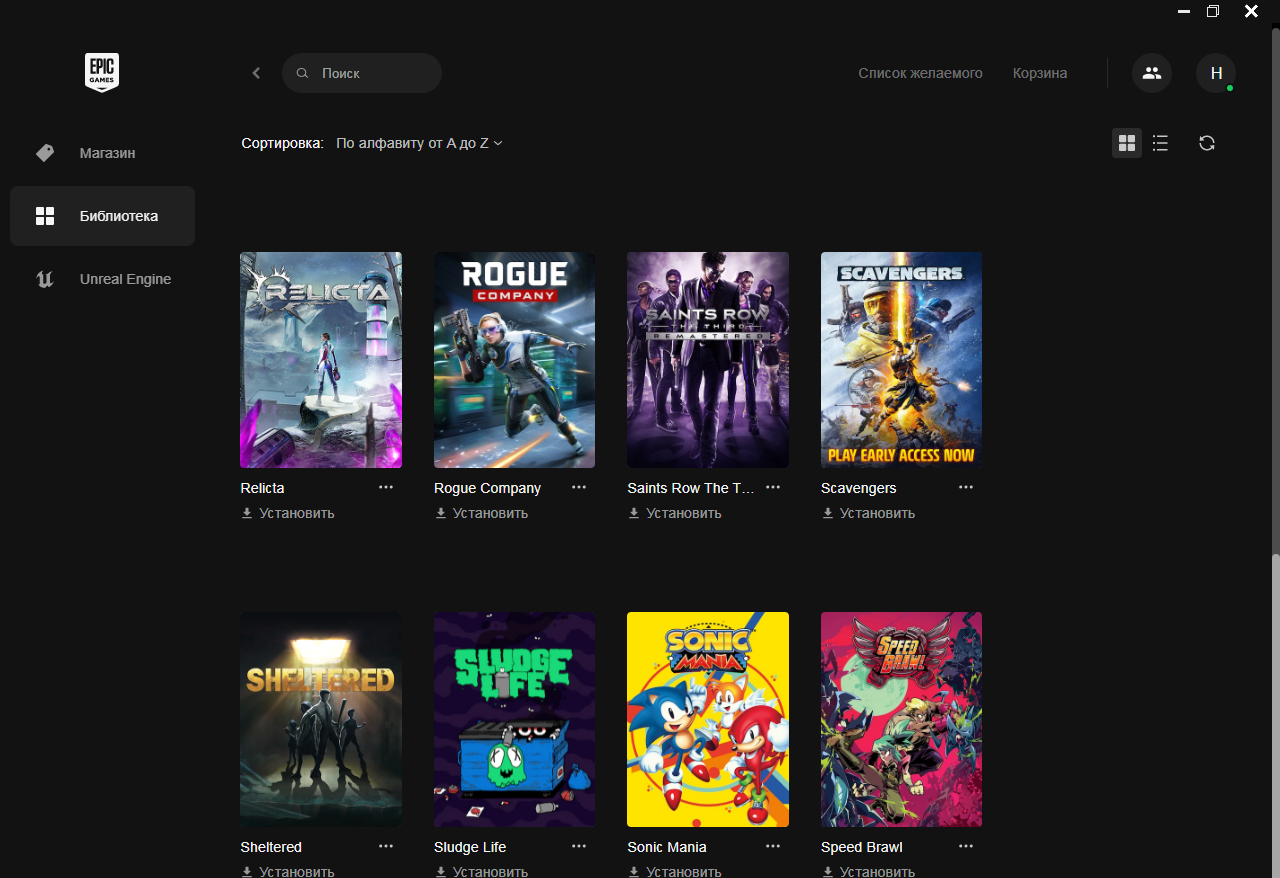Viewport: 1280px width, 878px height.
Task: Open the alphabetical sort dropdown
Action: [x=419, y=143]
